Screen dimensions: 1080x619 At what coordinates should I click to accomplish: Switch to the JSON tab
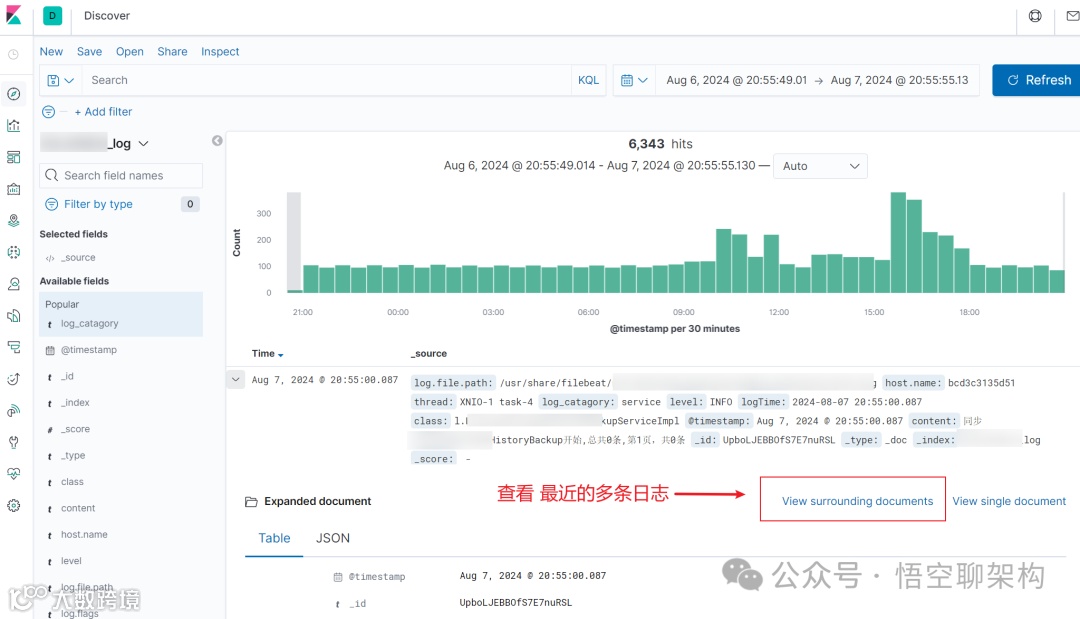click(x=333, y=538)
